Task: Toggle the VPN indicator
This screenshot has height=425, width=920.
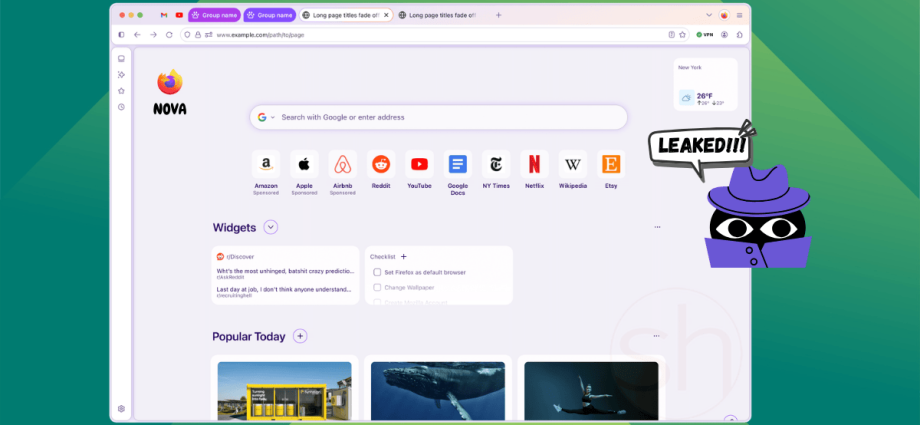Action: 704,35
